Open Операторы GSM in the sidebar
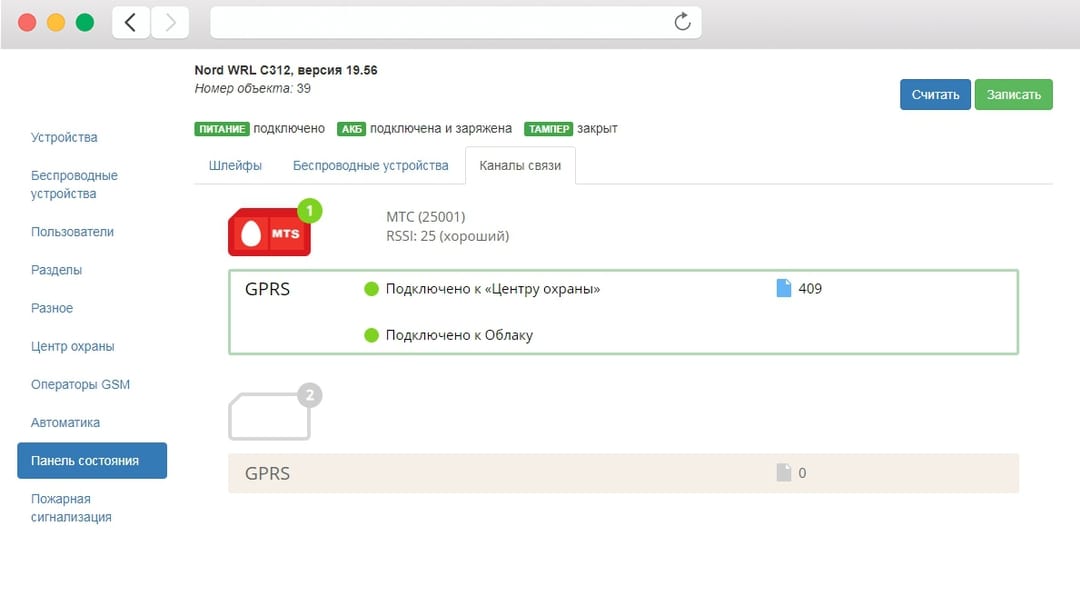 click(x=80, y=385)
